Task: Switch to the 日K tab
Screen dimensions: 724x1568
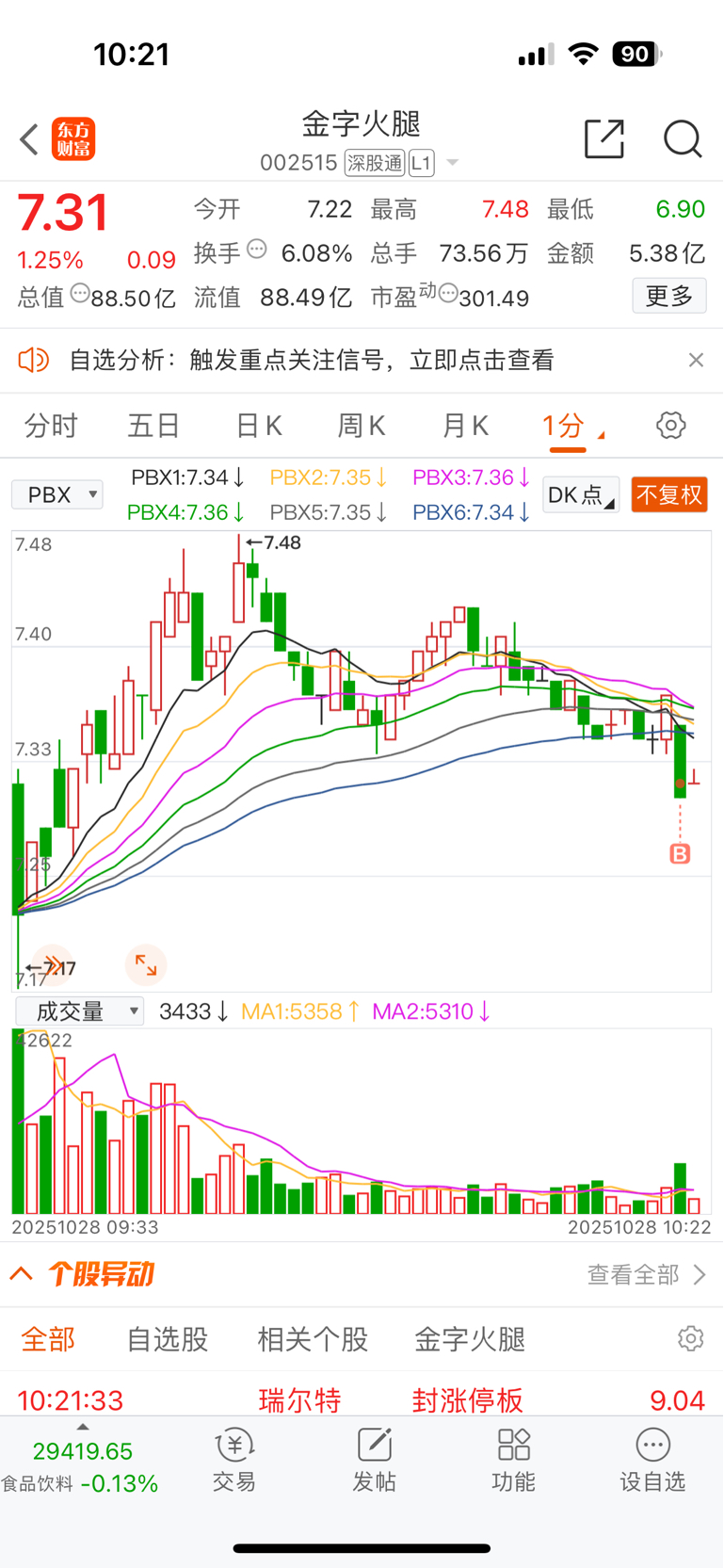Action: pyautogui.click(x=259, y=426)
